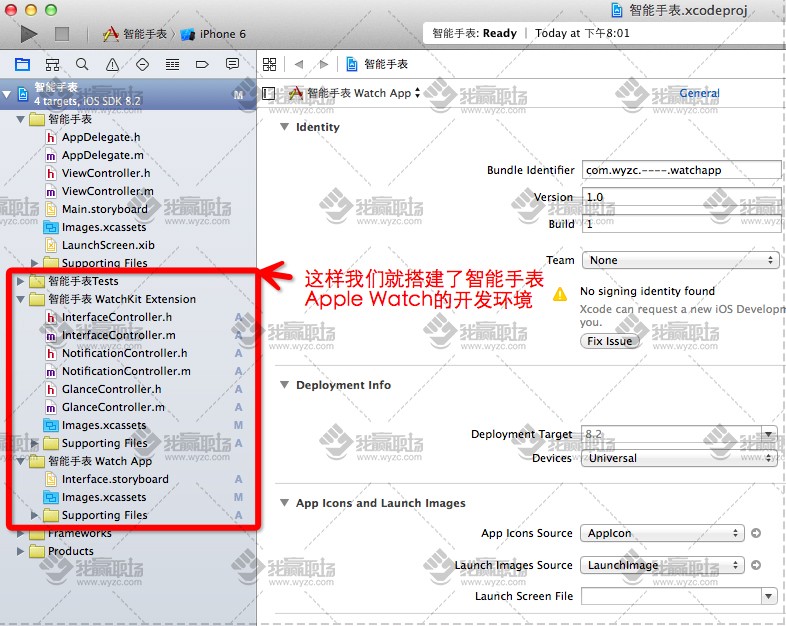Click the yellow signing warning icon
Image resolution: width=786 pixels, height=626 pixels.
click(560, 294)
